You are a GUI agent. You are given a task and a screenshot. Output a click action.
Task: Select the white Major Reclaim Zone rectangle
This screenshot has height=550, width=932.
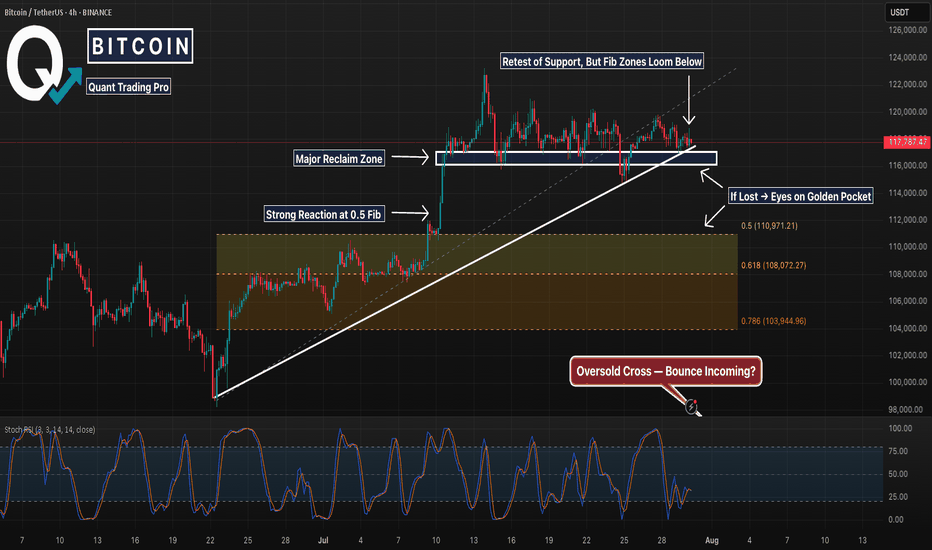[576, 158]
